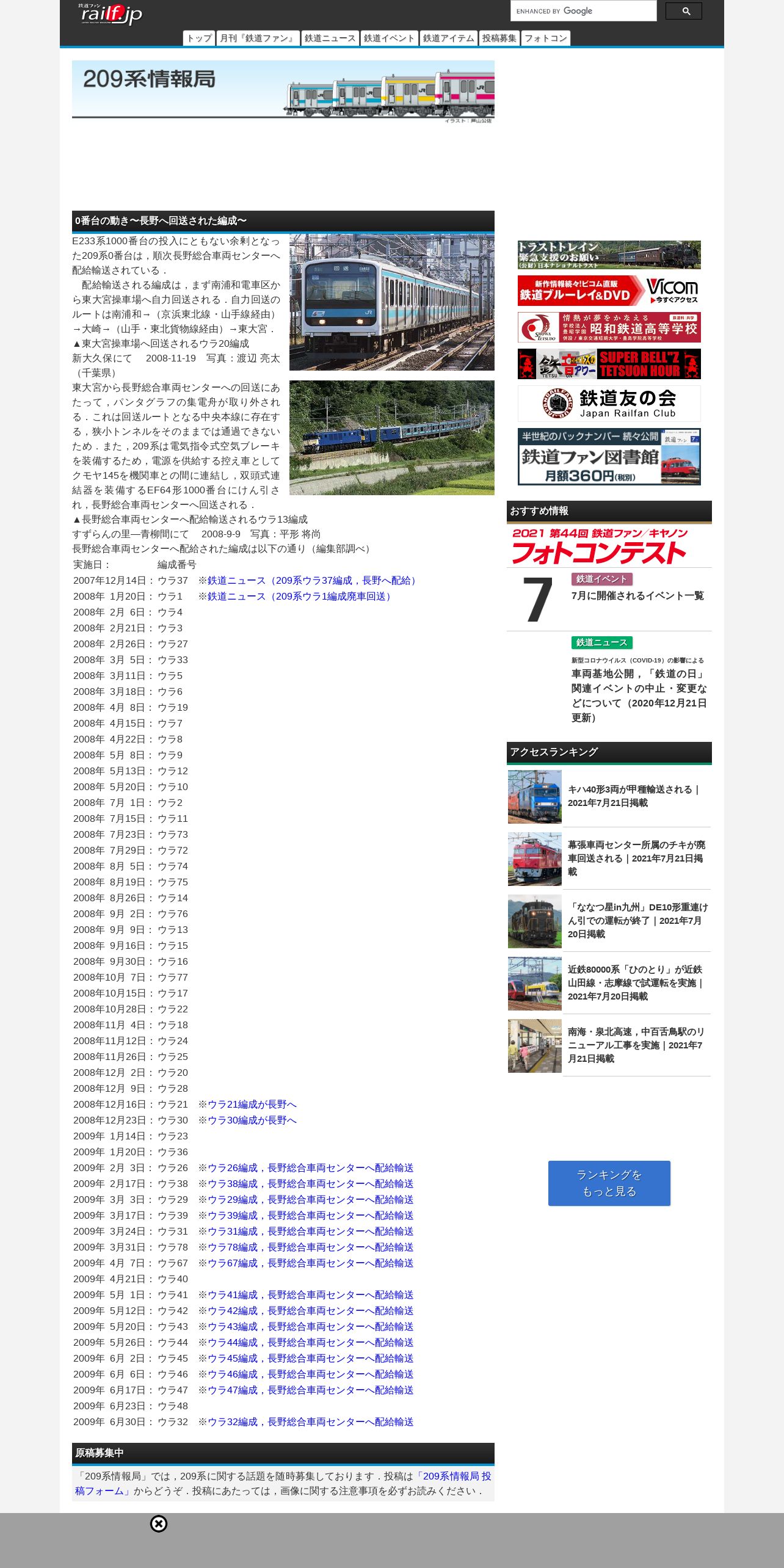
Task: Click the 鉄道イベント pink tag
Action: coord(601,579)
